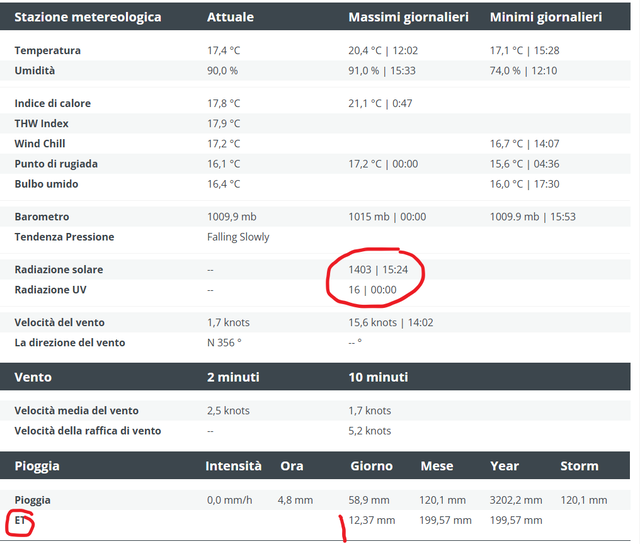This screenshot has width=640, height=544.
Task: Select the 'Umidità' row label
Action: point(35,71)
